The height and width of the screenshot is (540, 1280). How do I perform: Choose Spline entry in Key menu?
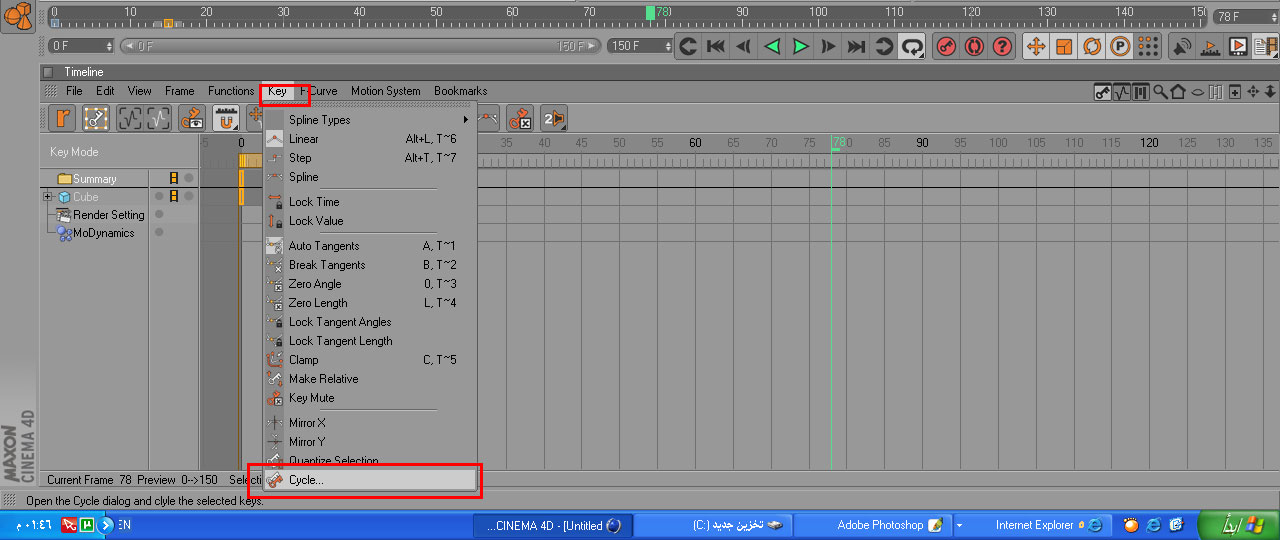click(x=370, y=177)
